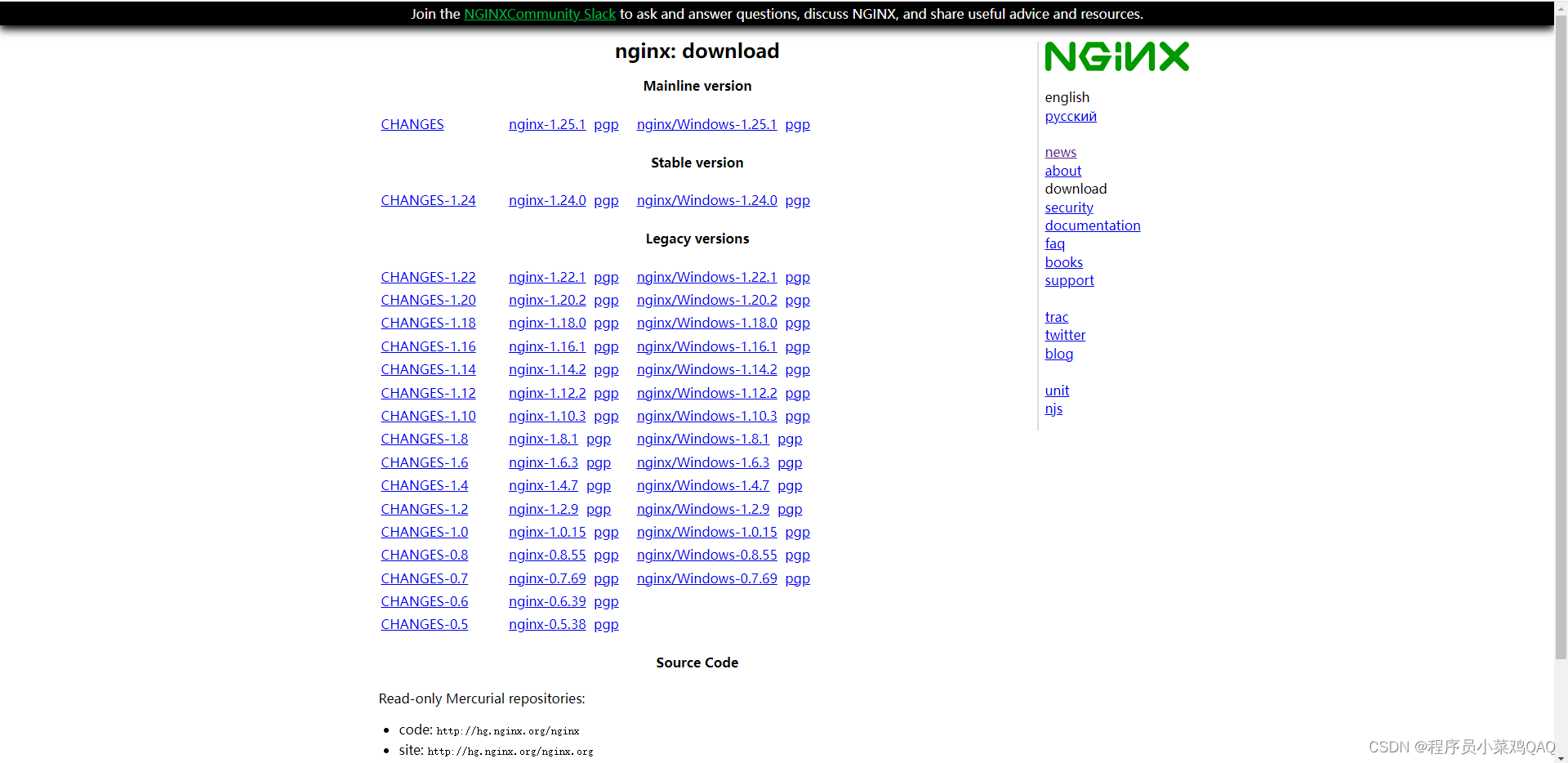1568x763 pixels.
Task: Download nginx-1.0.15
Action: pyautogui.click(x=547, y=532)
